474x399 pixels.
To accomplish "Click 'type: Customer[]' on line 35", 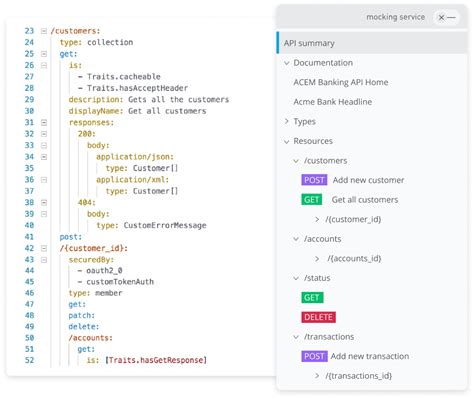I will pos(142,168).
